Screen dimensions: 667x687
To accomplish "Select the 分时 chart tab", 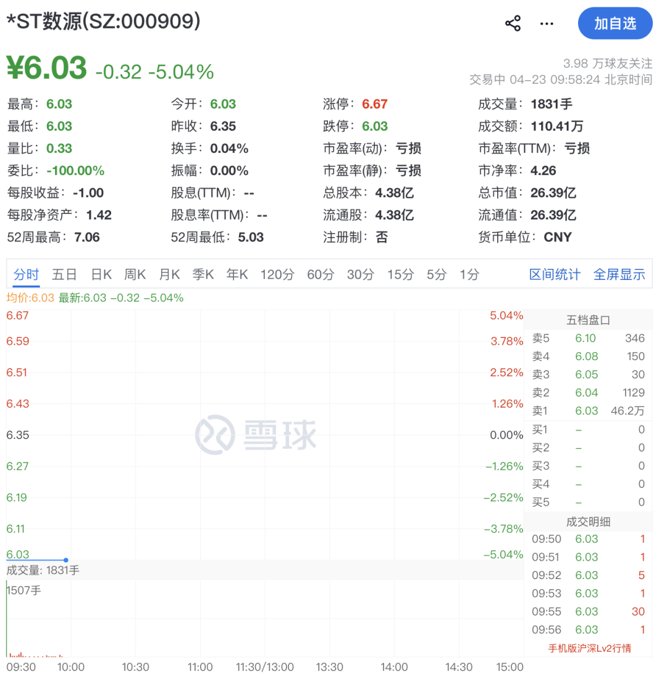I will 26,274.
